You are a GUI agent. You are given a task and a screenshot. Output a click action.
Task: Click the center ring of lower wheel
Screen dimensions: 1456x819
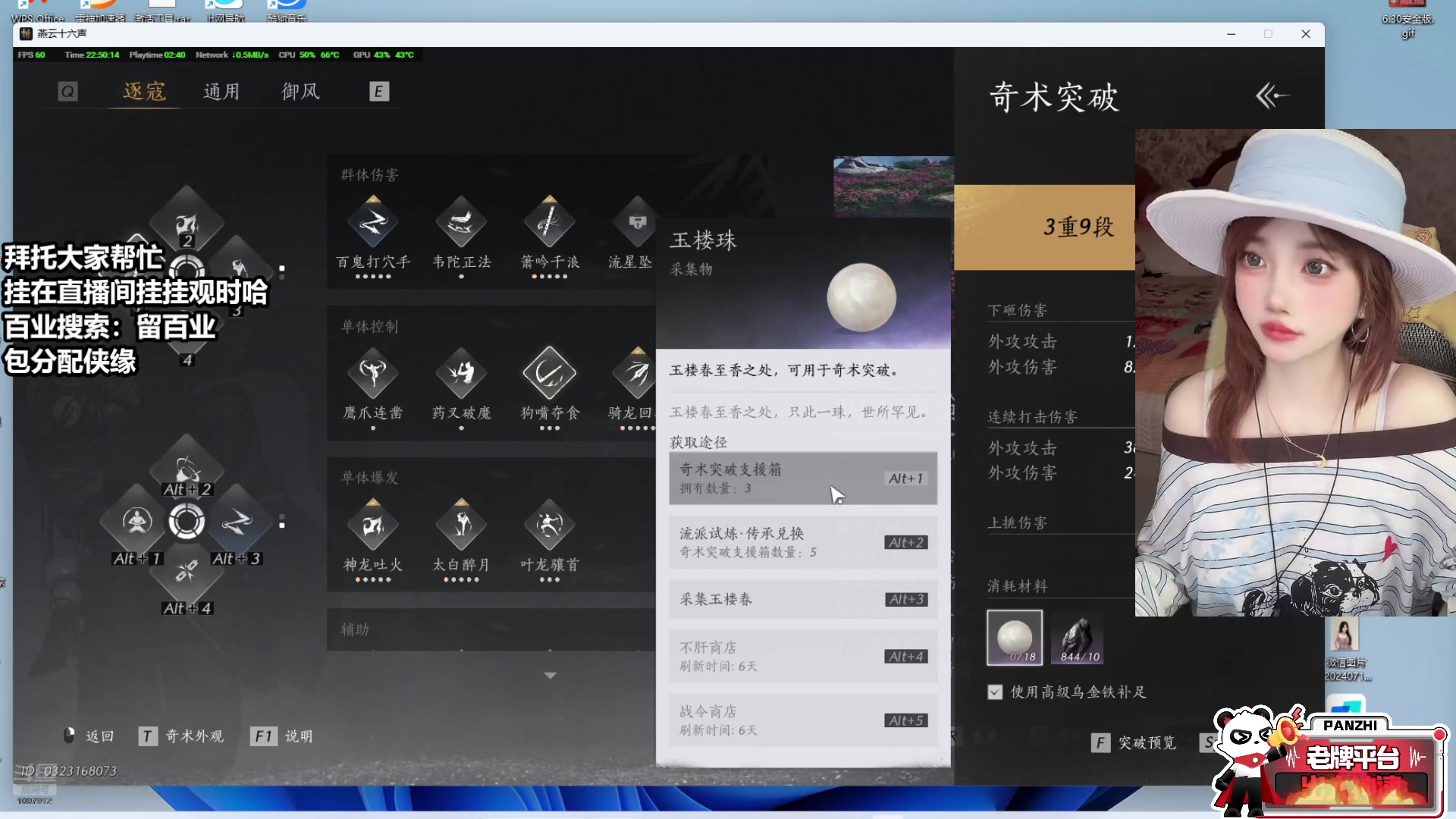click(187, 522)
